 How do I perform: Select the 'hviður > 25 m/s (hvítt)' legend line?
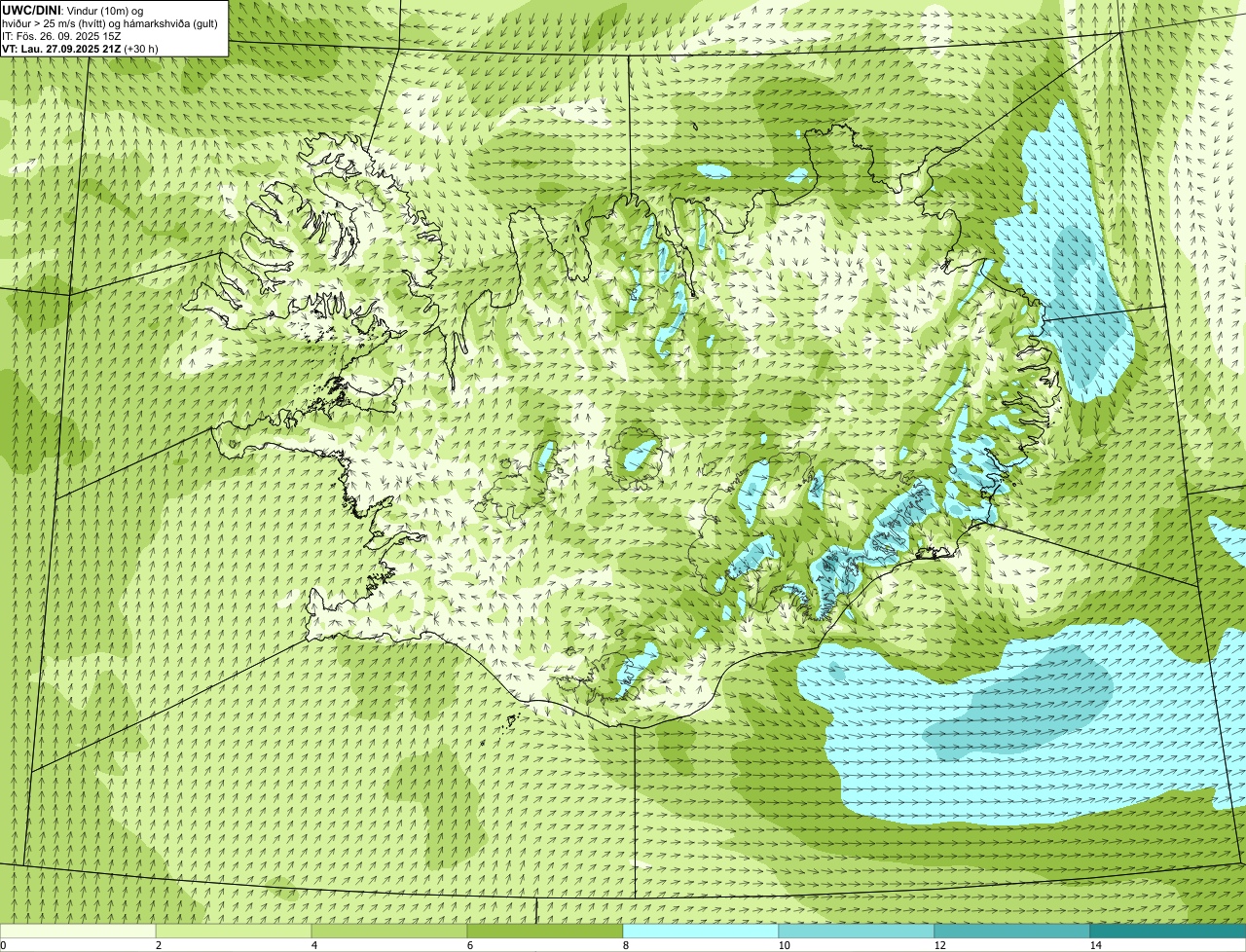click(110, 22)
